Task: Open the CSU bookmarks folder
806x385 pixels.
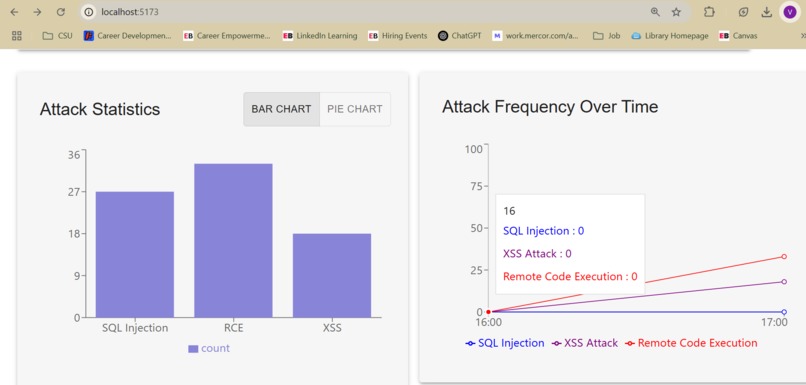Action: click(x=57, y=35)
